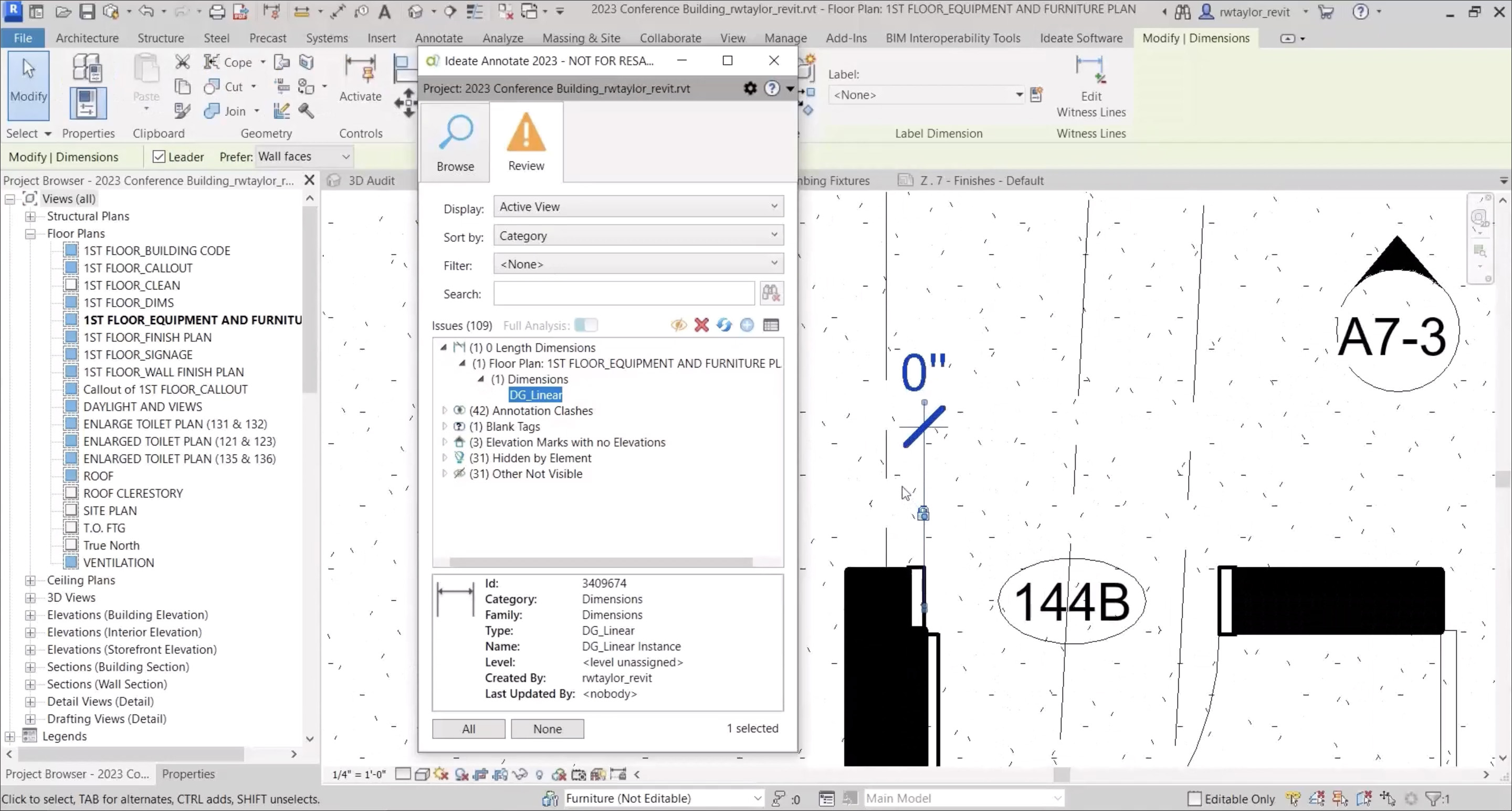Click the Project Browser horizontal scrollbar
1512x811 pixels.
(131, 753)
